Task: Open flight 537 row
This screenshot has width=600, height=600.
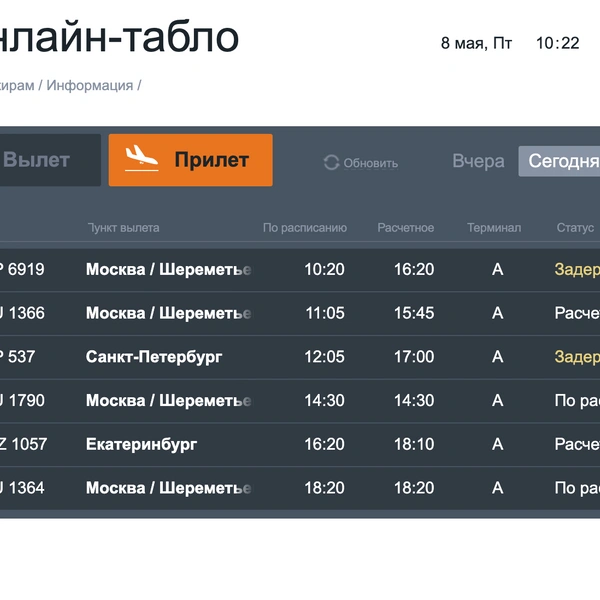Action: coord(300,357)
